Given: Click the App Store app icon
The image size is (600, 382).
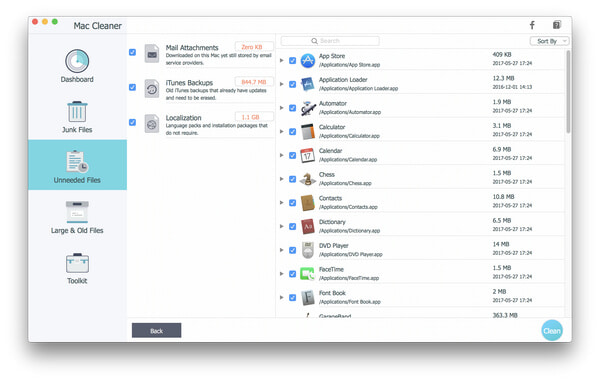Looking at the screenshot, I should click(308, 60).
